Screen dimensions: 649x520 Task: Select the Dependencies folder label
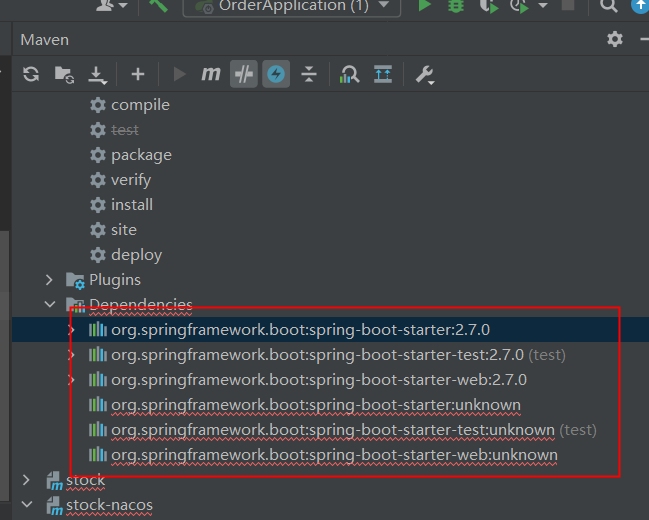pyautogui.click(x=141, y=305)
